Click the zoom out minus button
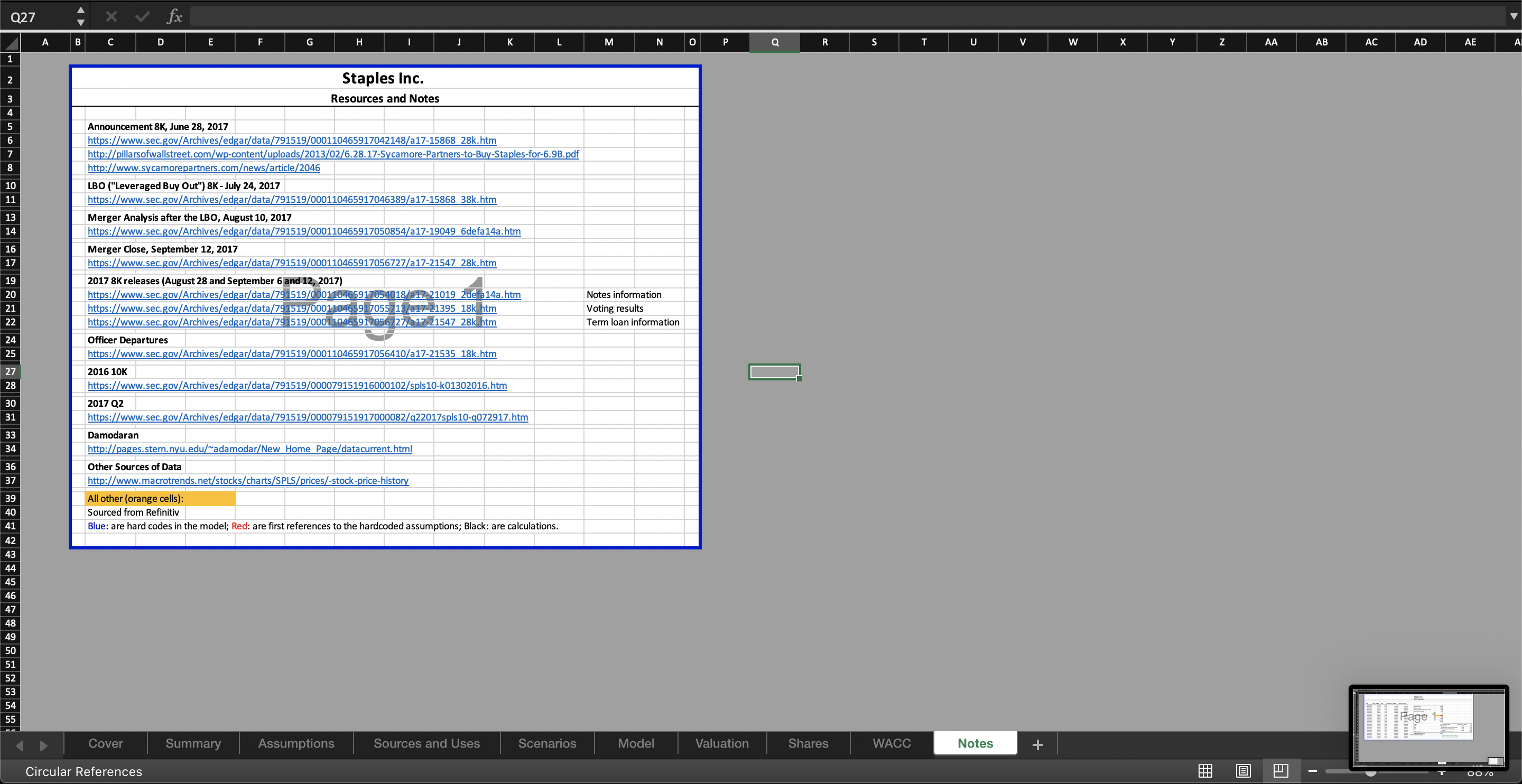This screenshot has height=784, width=1522. 1313,770
